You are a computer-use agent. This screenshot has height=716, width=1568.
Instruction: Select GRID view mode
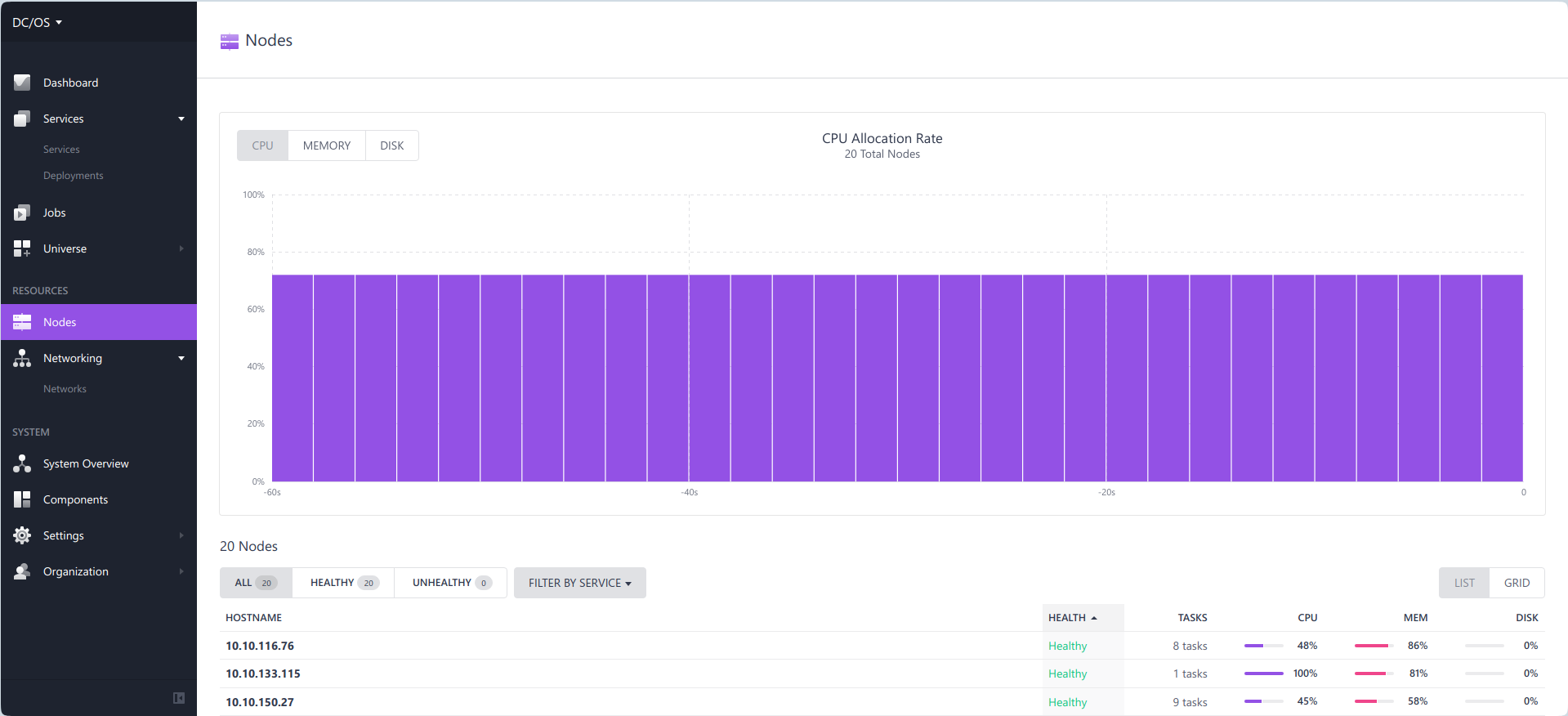coord(1517,583)
